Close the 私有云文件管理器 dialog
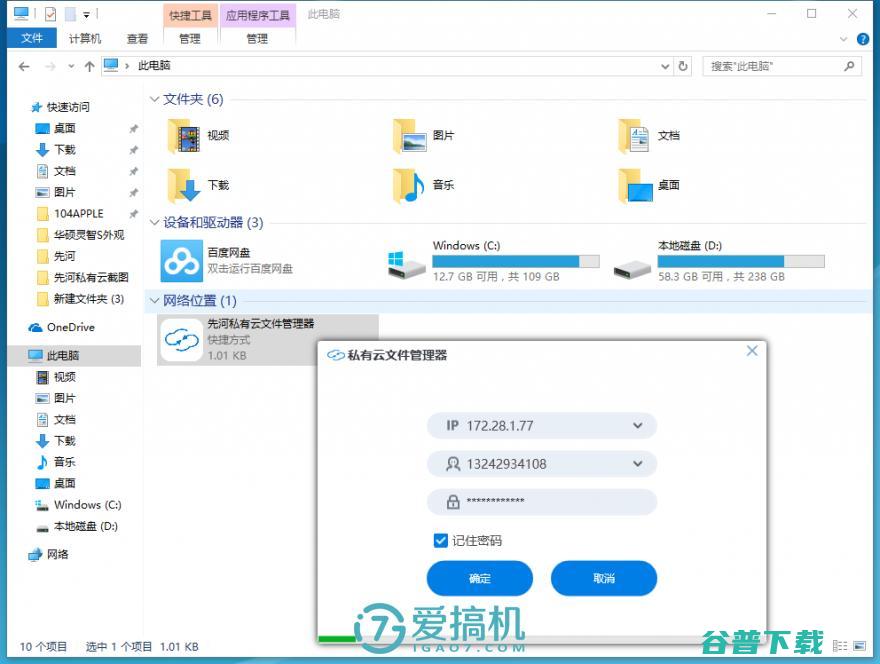Screen dimensions: 880x664 (x=752, y=351)
